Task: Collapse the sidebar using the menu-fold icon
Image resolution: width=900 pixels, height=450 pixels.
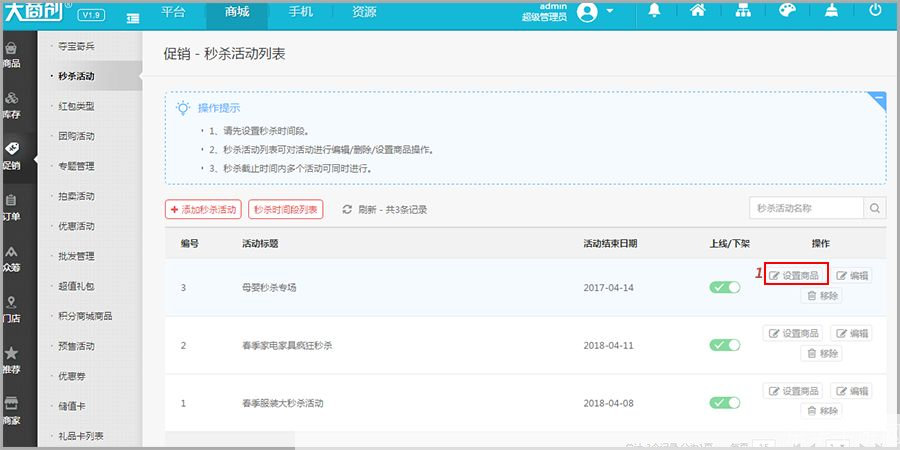Action: click(x=133, y=18)
